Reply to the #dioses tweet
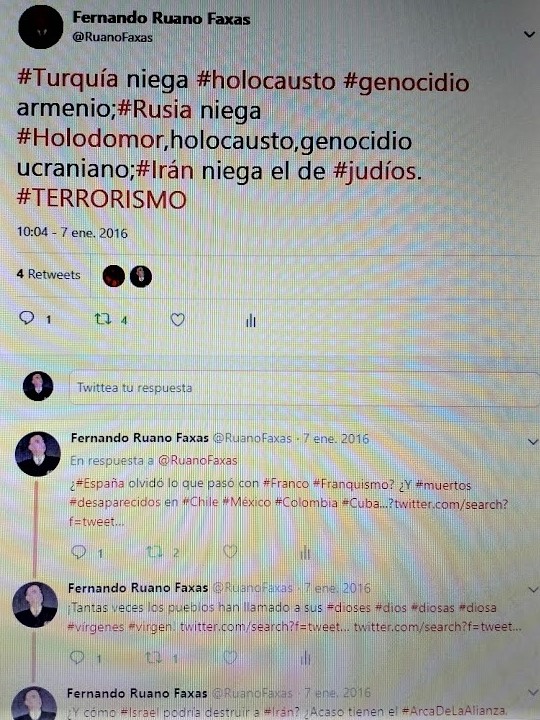The height and width of the screenshot is (720, 540). pos(77,658)
